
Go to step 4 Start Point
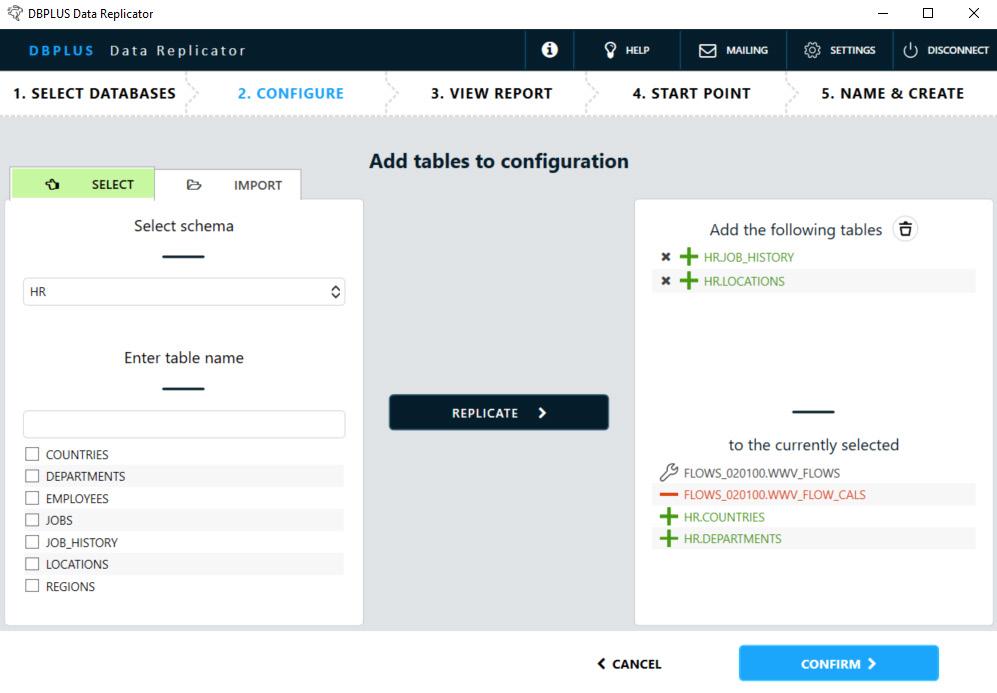pos(691,93)
